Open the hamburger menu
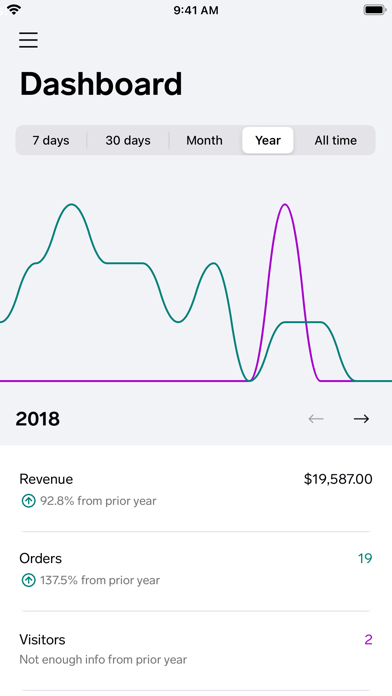This screenshot has height=696, width=392. pyautogui.click(x=28, y=40)
